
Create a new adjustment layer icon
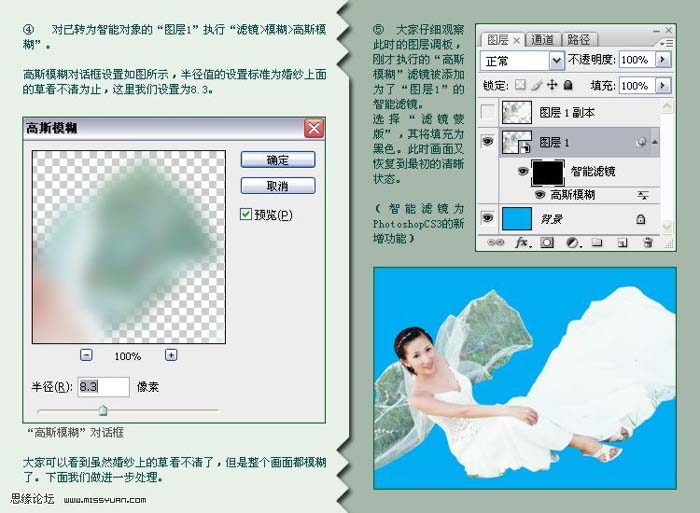(x=572, y=242)
